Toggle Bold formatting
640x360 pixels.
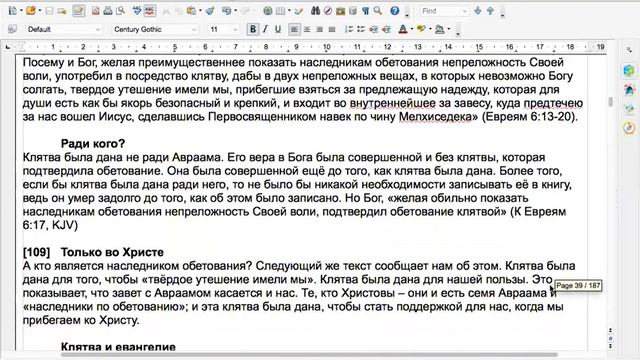pos(253,29)
